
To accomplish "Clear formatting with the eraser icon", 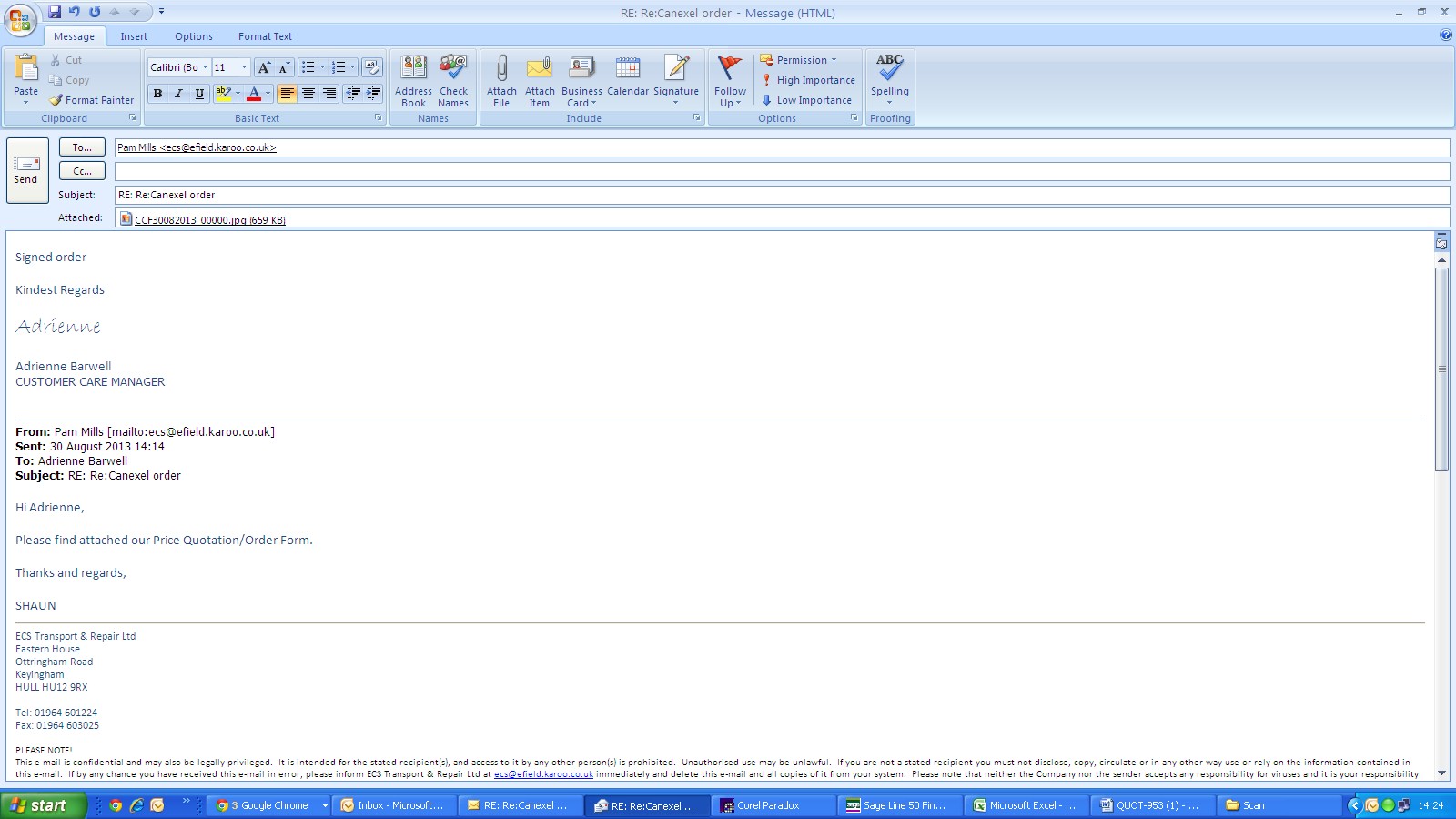I will tap(371, 67).
